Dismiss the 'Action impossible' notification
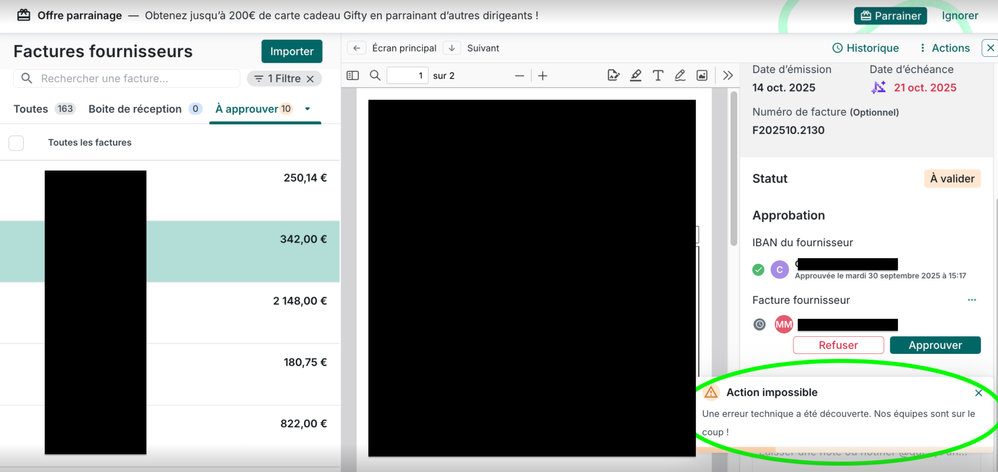This screenshot has width=998, height=472. coord(978,393)
